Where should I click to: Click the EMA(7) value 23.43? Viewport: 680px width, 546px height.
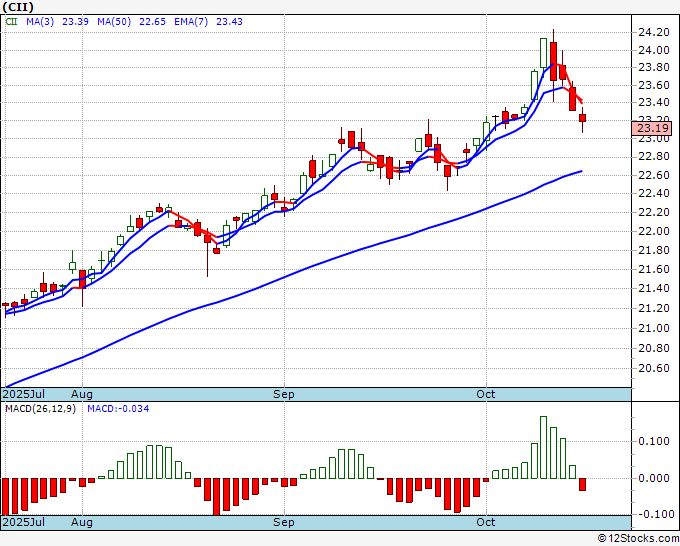(x=229, y=22)
